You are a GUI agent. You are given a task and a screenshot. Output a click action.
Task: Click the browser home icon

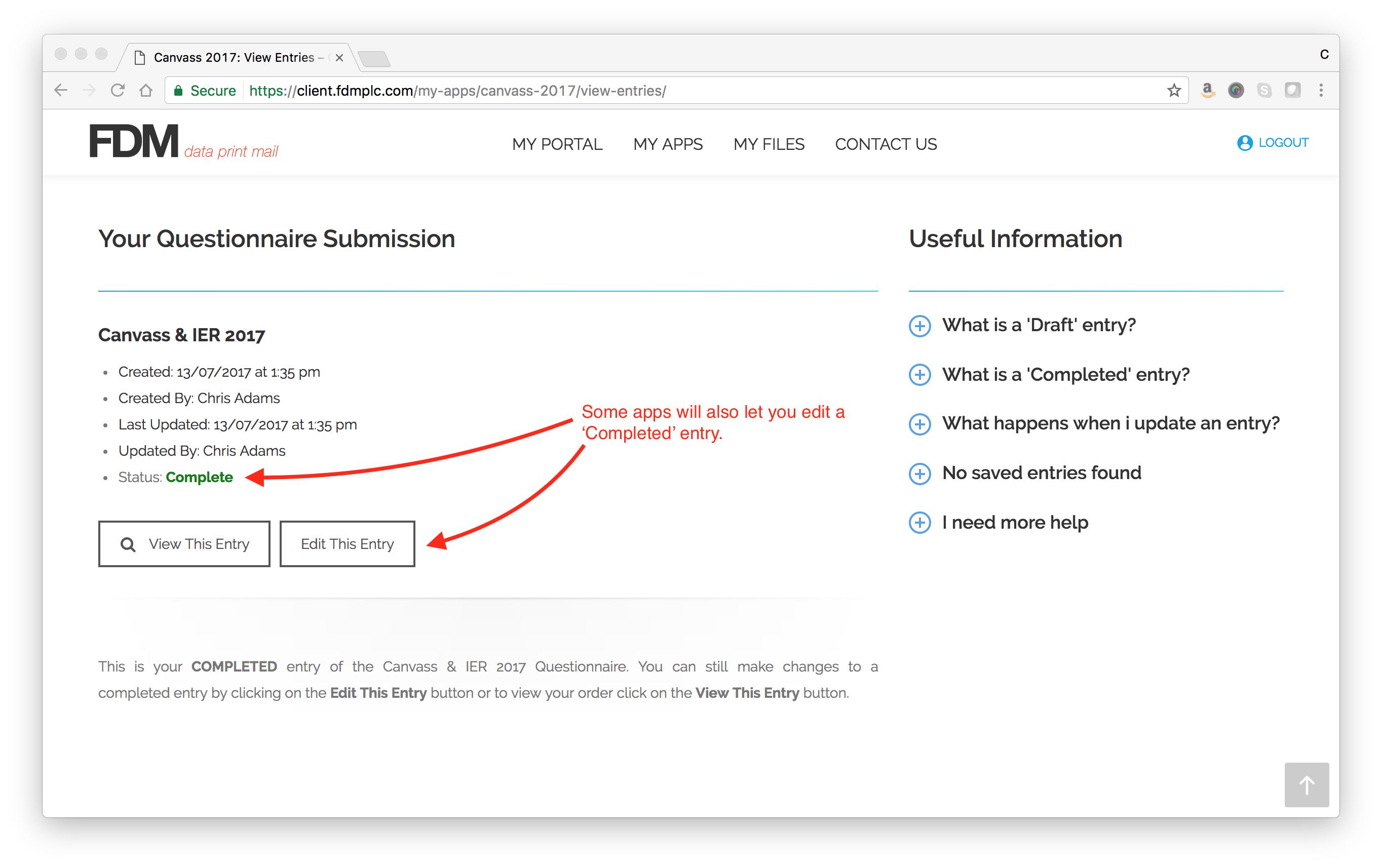click(146, 90)
